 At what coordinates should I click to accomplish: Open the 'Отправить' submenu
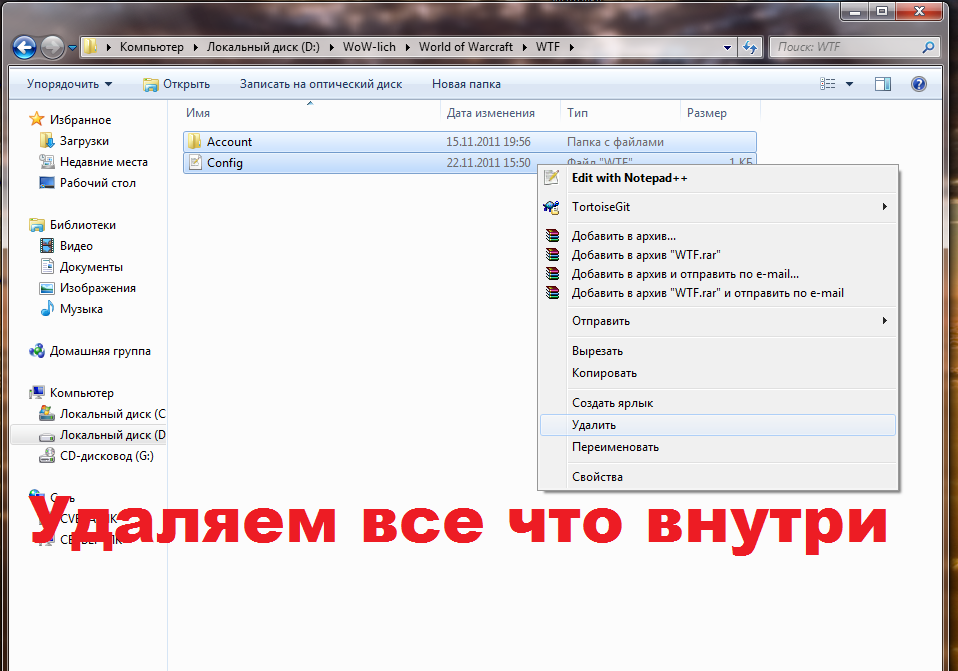(x=718, y=321)
